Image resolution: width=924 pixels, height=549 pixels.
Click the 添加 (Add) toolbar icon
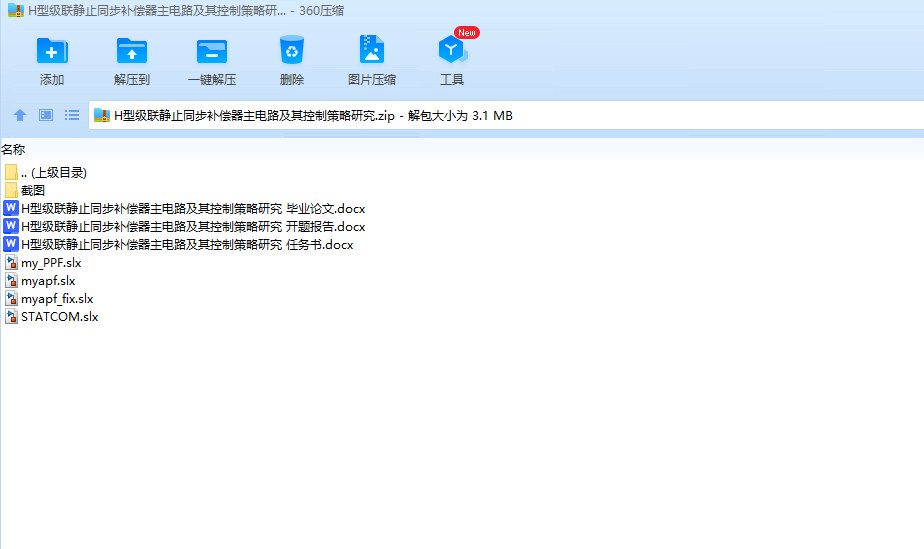pos(52,51)
